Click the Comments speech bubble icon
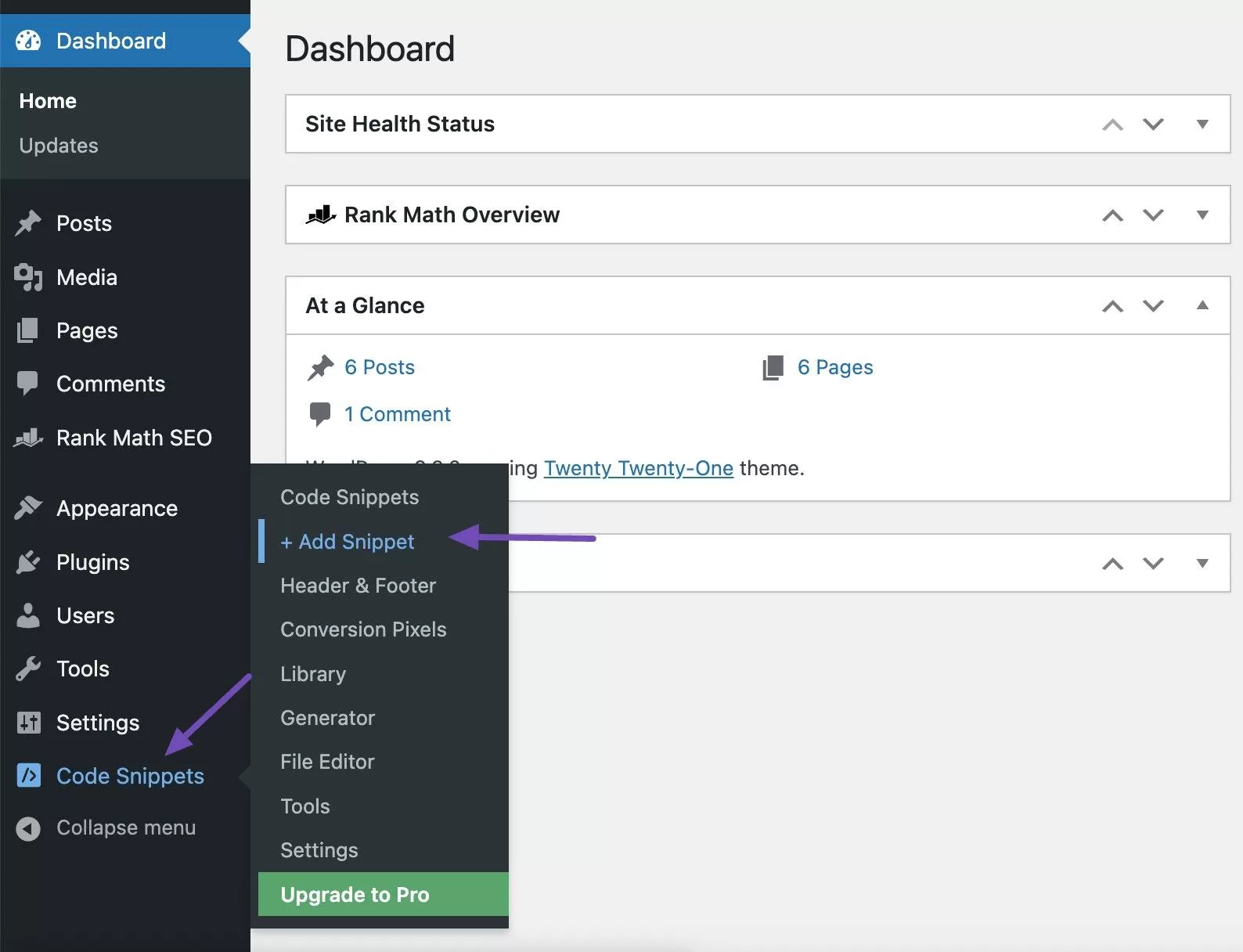The height and width of the screenshot is (952, 1243). point(28,384)
